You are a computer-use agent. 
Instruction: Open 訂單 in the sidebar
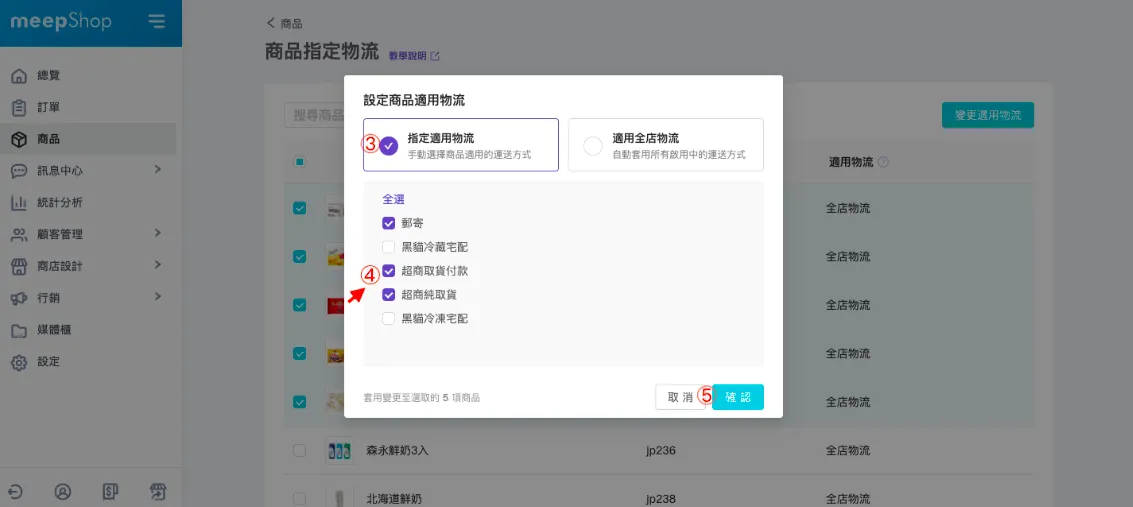tap(48, 108)
